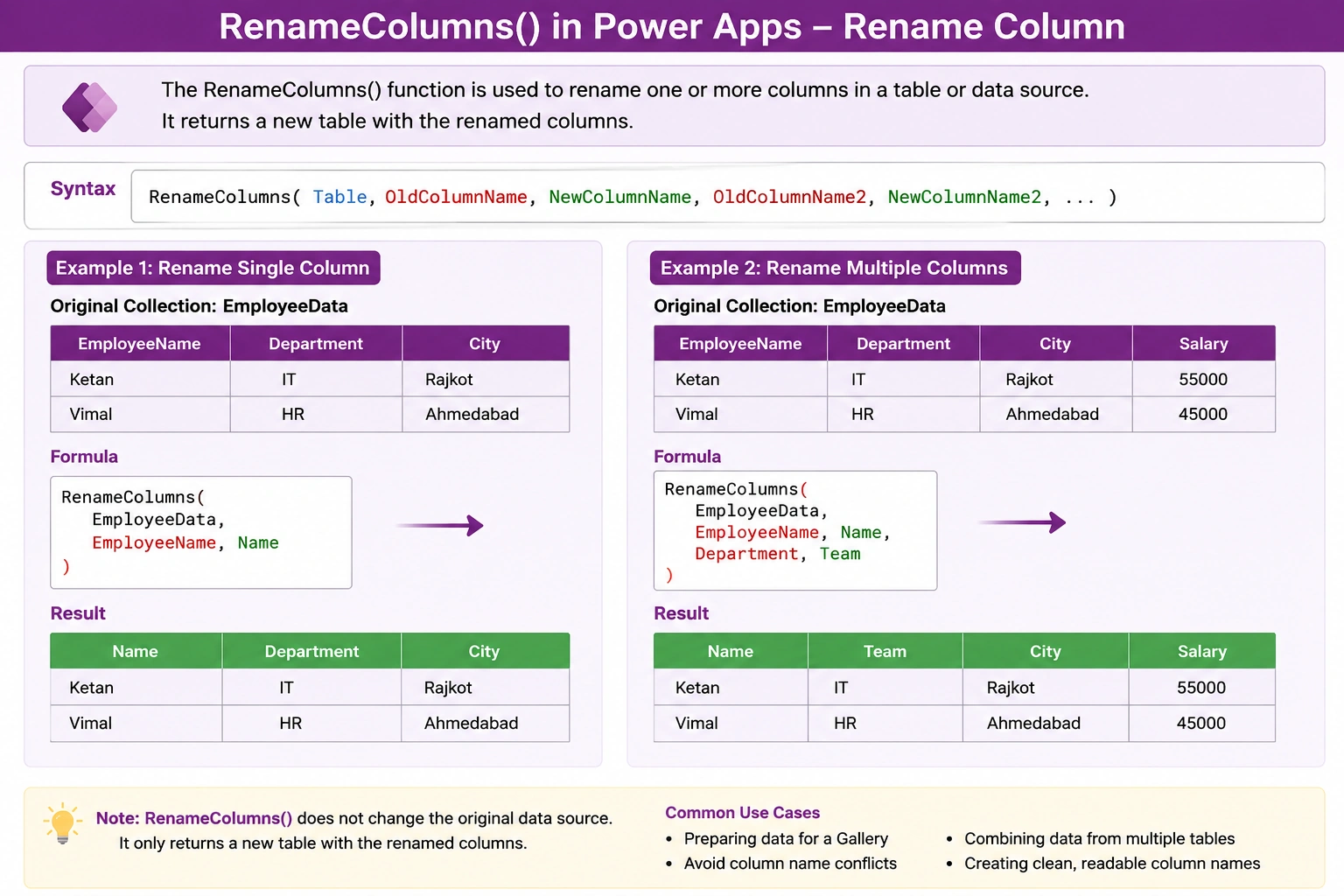The image size is (1344, 896).
Task: Click 'OldColumnName2' in the syntax line
Action: pyautogui.click(x=789, y=197)
